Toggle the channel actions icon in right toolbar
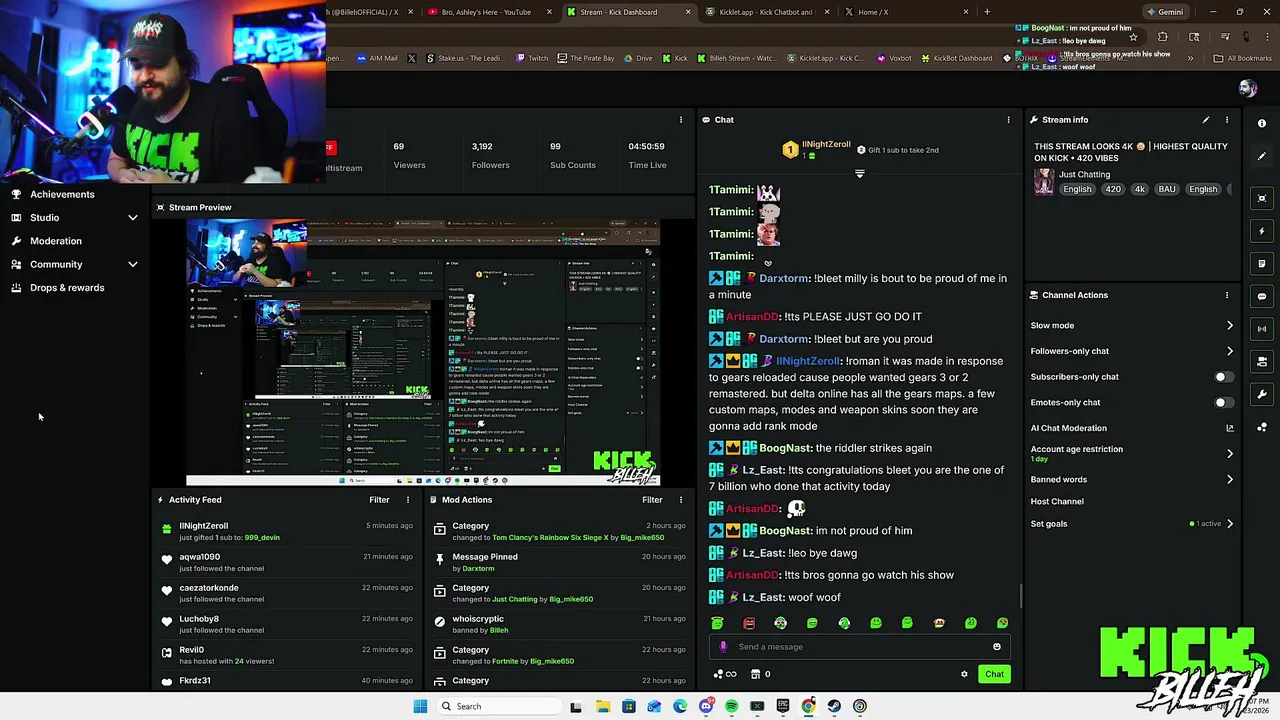The width and height of the screenshot is (1280, 720). pos(1262,362)
